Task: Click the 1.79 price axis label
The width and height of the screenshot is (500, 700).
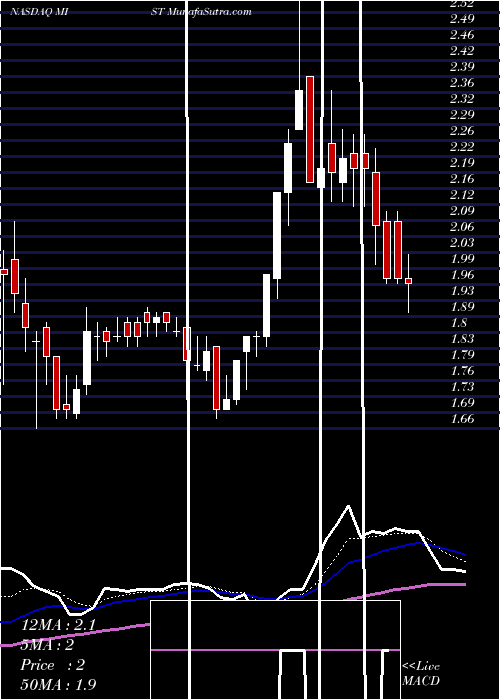Action: [462, 355]
